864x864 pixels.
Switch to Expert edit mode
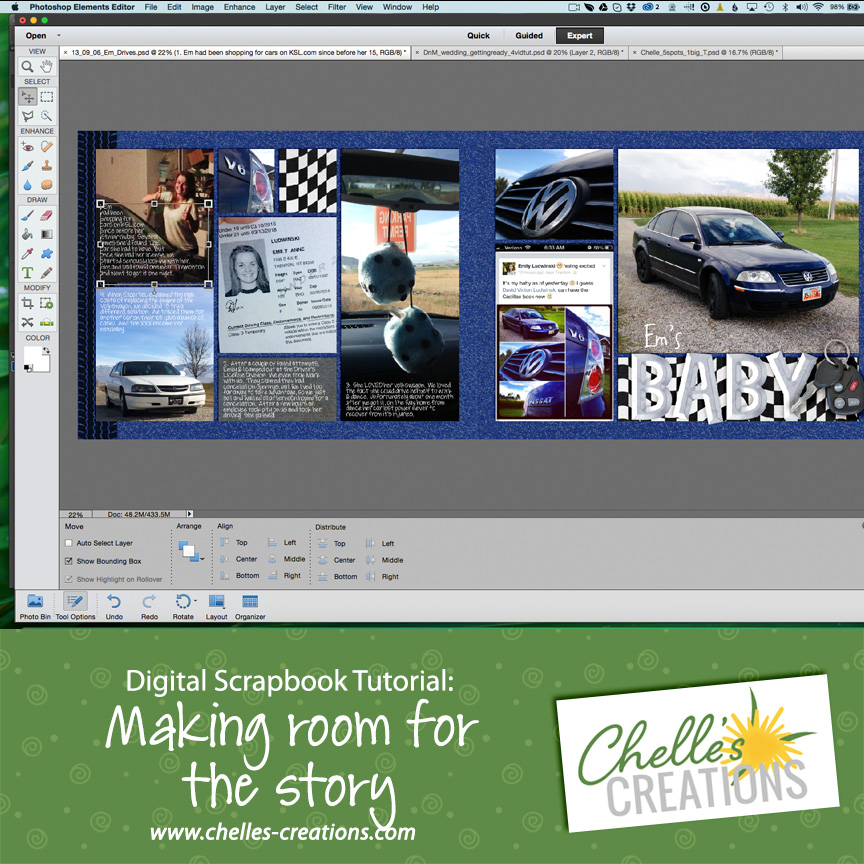click(x=580, y=35)
